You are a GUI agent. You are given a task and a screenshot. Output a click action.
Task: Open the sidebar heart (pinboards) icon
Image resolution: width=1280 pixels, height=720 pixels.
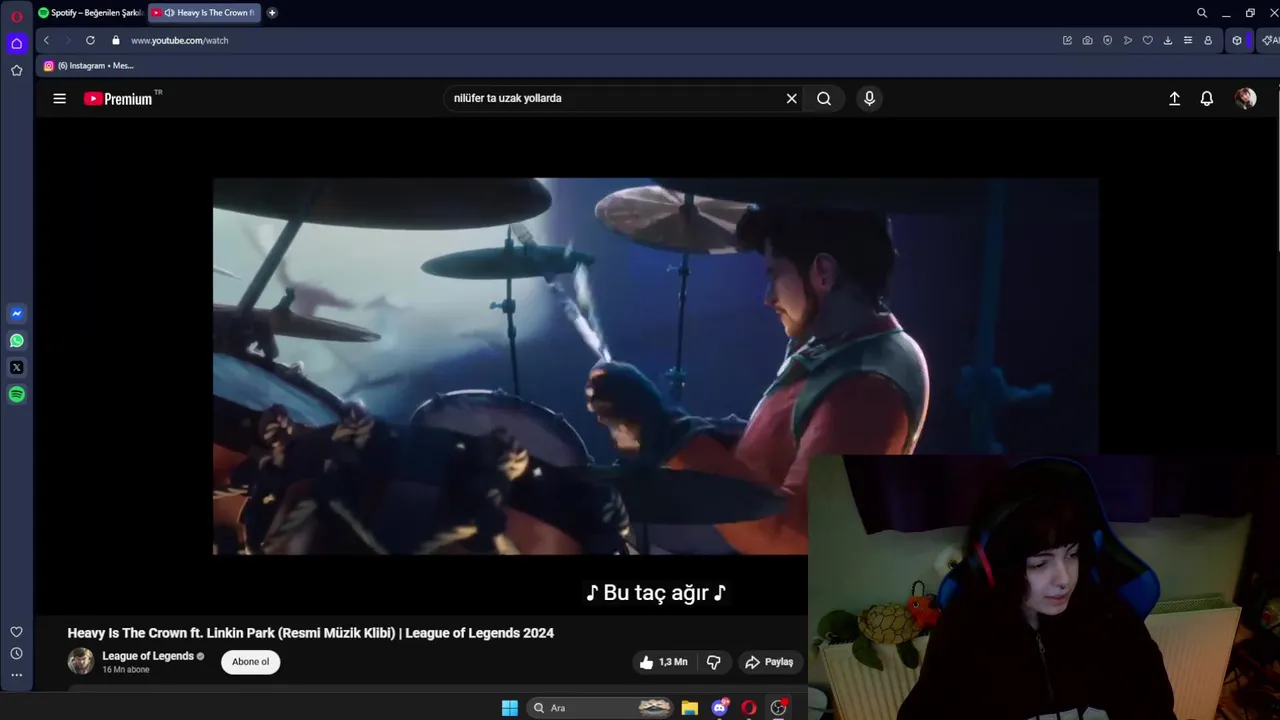pos(16,632)
